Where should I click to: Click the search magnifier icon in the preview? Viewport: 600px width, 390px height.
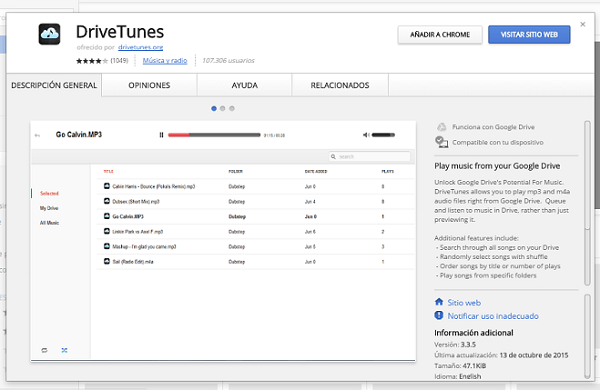click(x=333, y=157)
